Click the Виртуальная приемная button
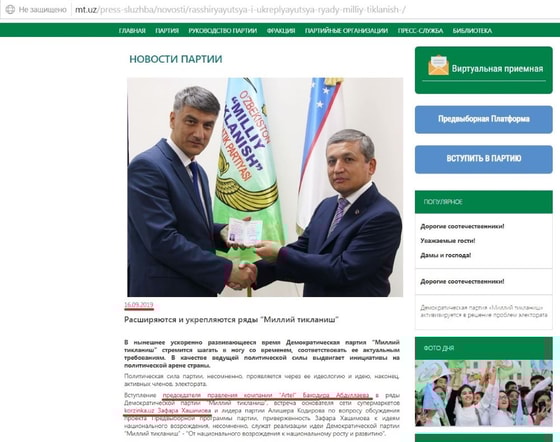 [x=484, y=70]
